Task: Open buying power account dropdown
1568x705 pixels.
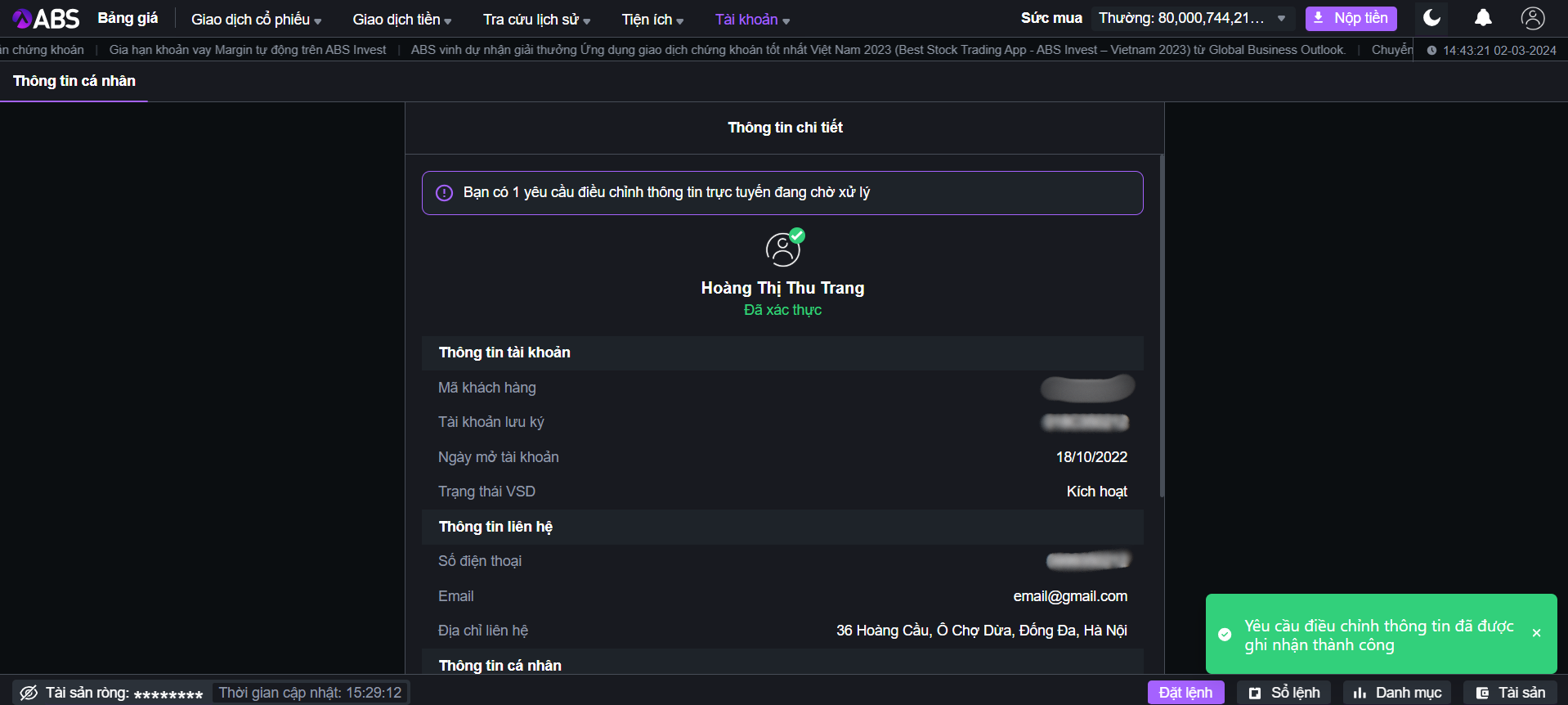Action: coord(1281,18)
